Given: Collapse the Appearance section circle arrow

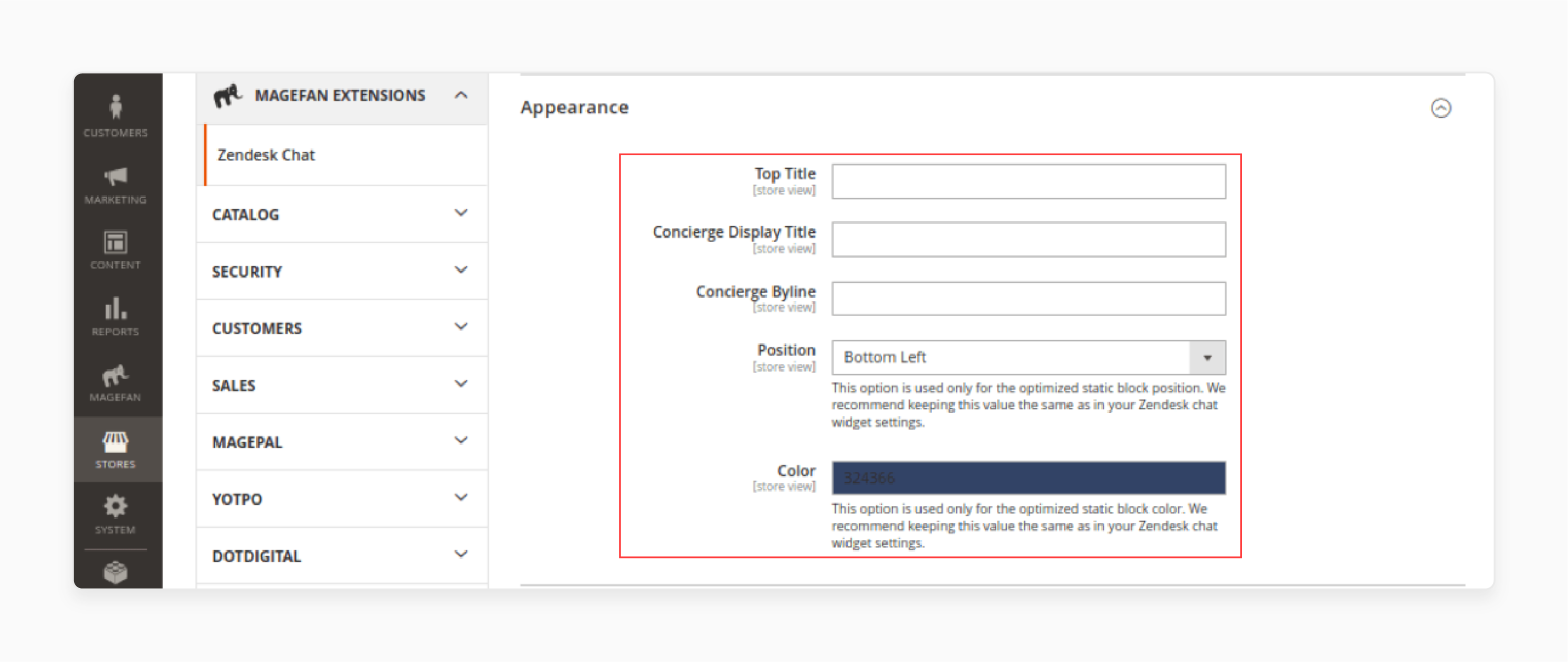Looking at the screenshot, I should [x=1441, y=108].
